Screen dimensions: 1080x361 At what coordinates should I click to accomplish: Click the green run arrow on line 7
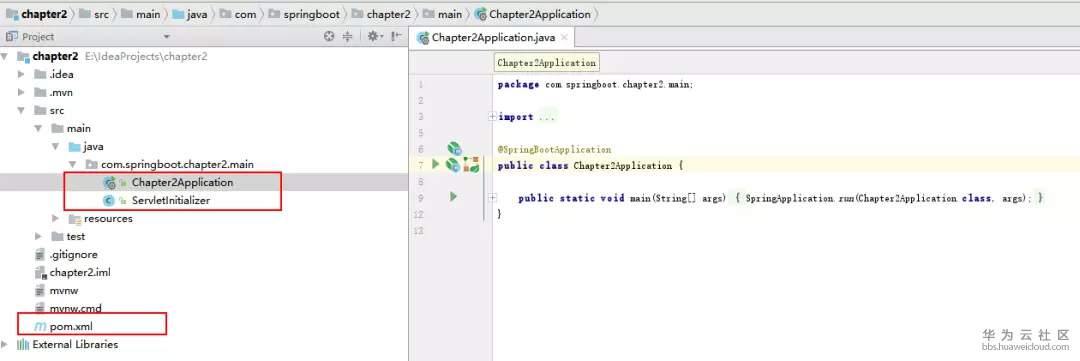(x=435, y=165)
